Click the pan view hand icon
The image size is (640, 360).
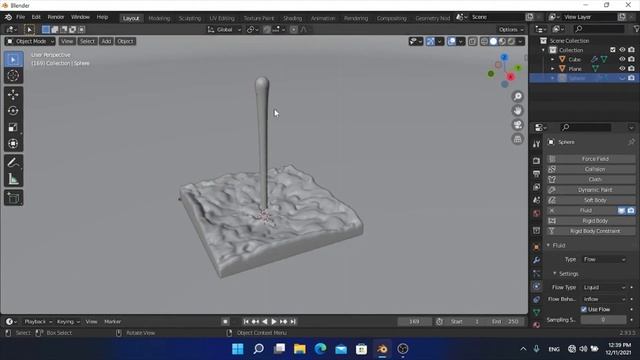click(518, 111)
